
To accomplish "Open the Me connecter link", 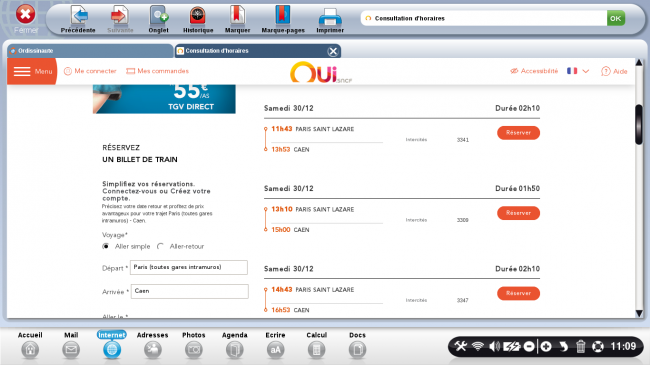I will pos(90,71).
